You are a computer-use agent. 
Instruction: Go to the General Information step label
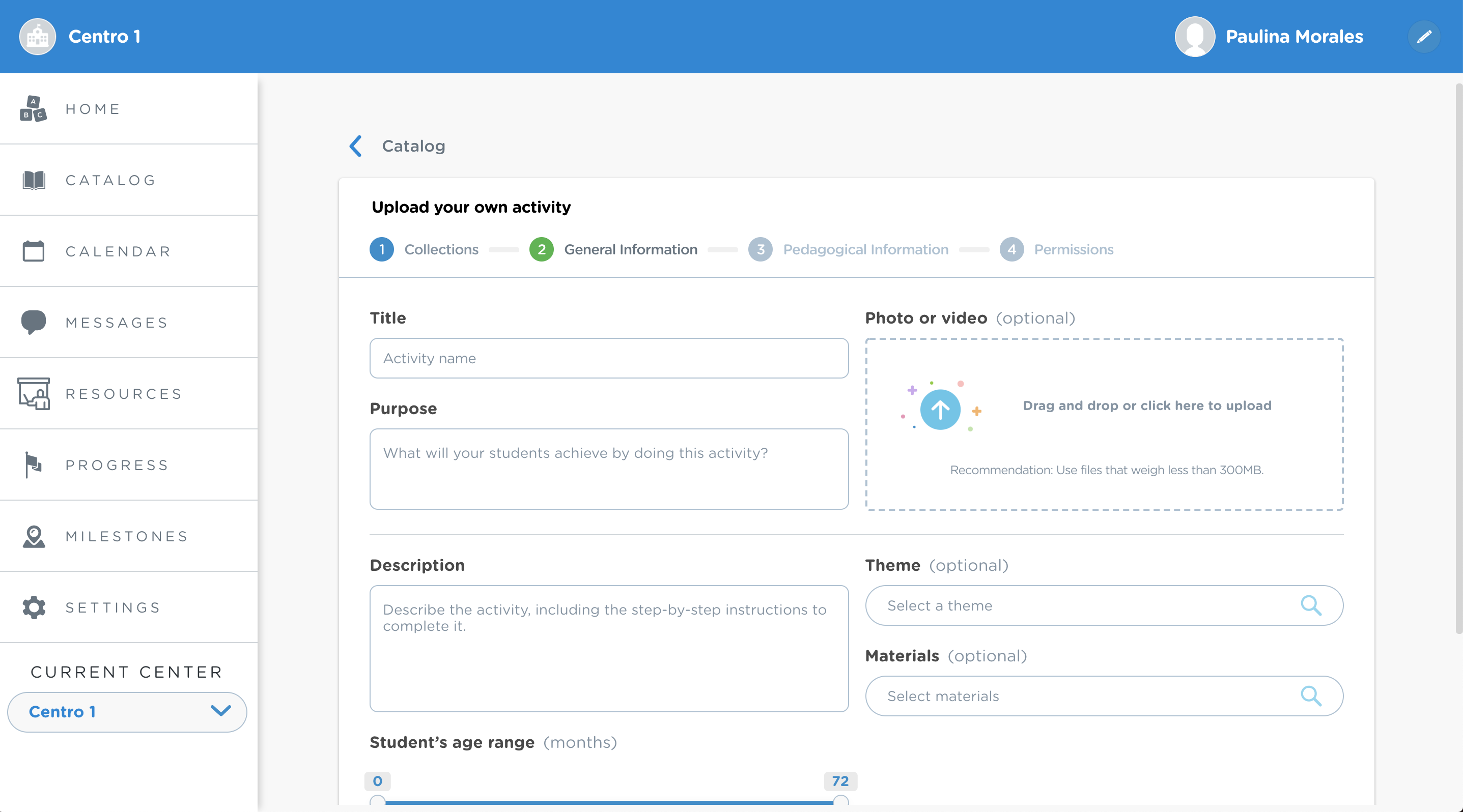click(x=630, y=249)
